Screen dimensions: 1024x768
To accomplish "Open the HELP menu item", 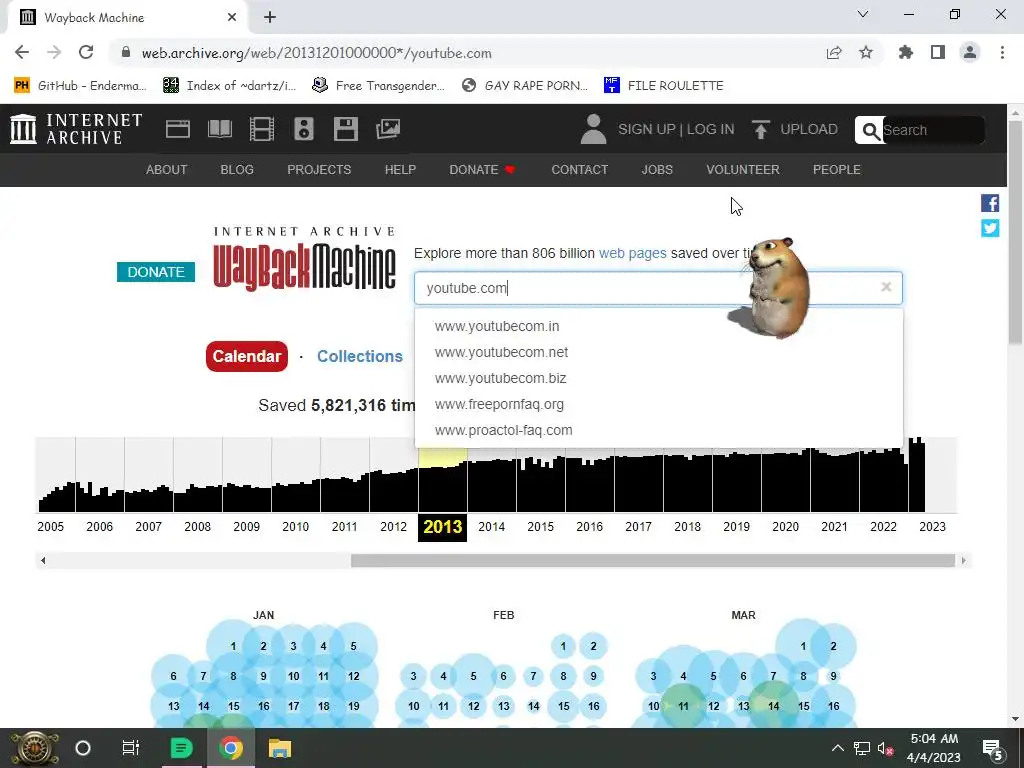I will click(400, 170).
